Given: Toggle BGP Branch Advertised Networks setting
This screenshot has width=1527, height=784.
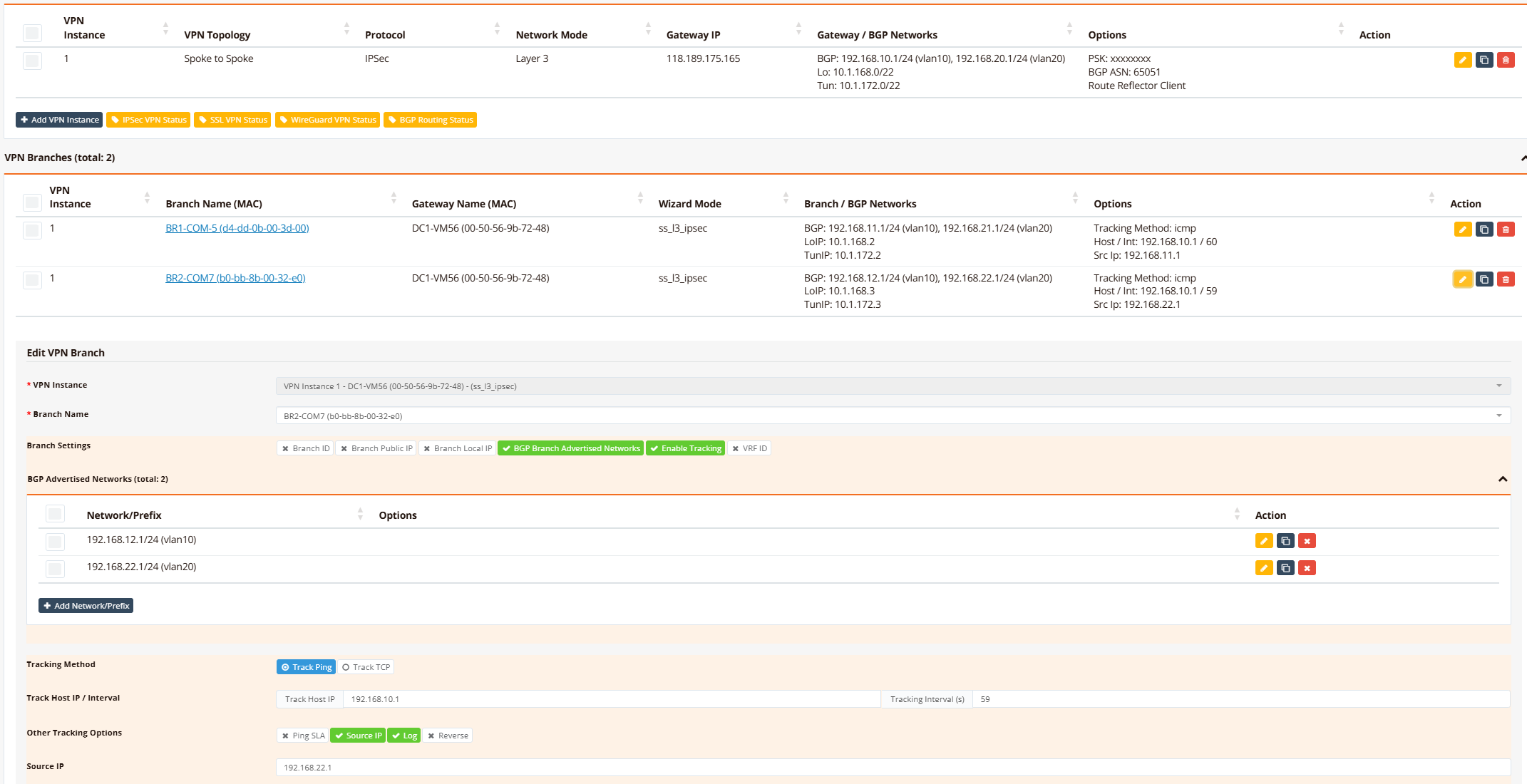Looking at the screenshot, I should (x=570, y=448).
